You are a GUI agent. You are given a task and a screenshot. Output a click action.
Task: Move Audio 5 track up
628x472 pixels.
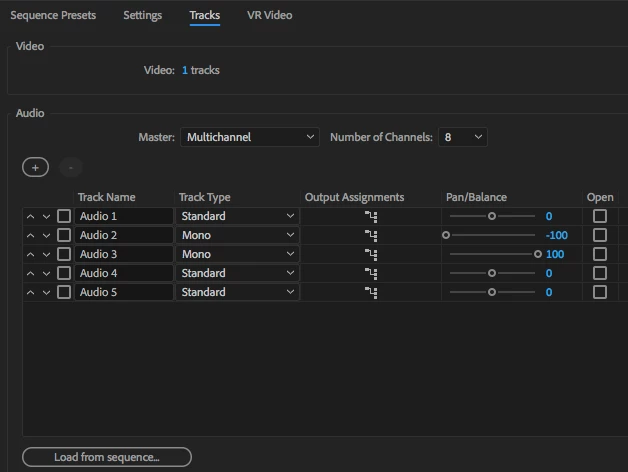[x=30, y=292]
